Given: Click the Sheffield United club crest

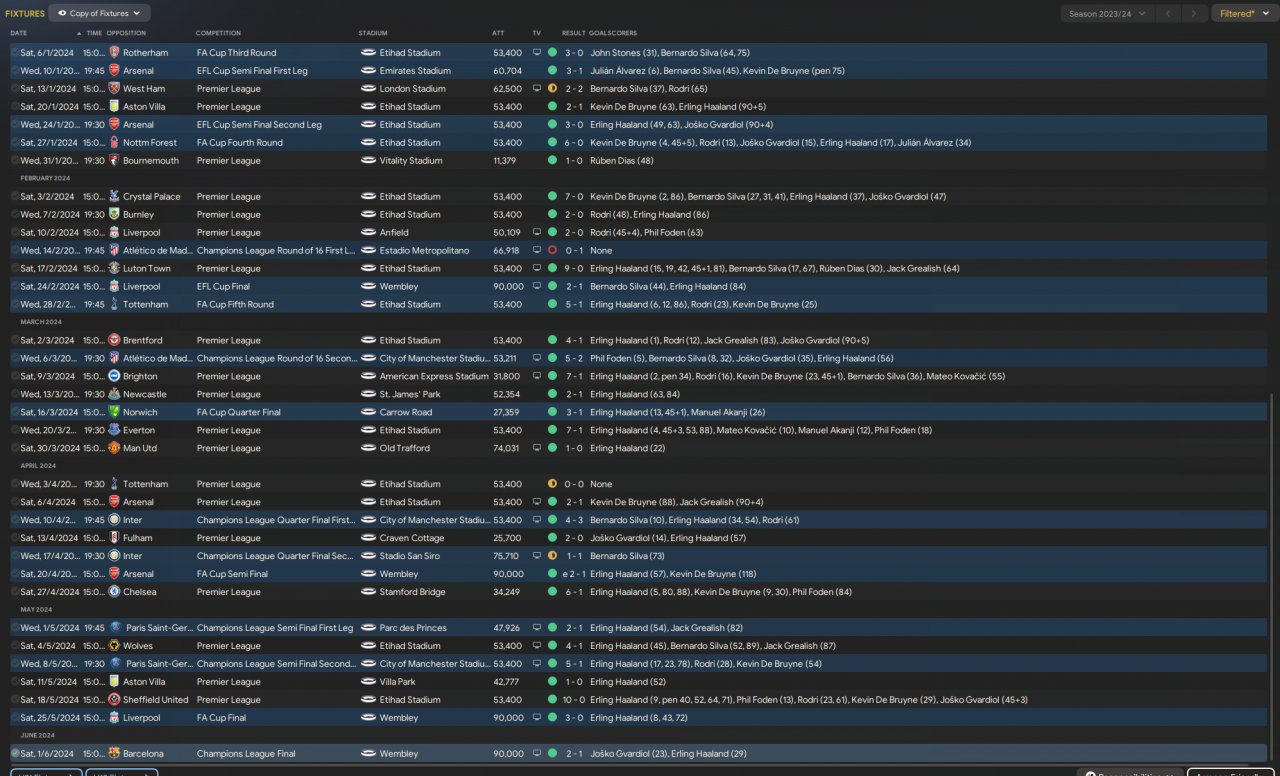Looking at the screenshot, I should pyautogui.click(x=114, y=701).
